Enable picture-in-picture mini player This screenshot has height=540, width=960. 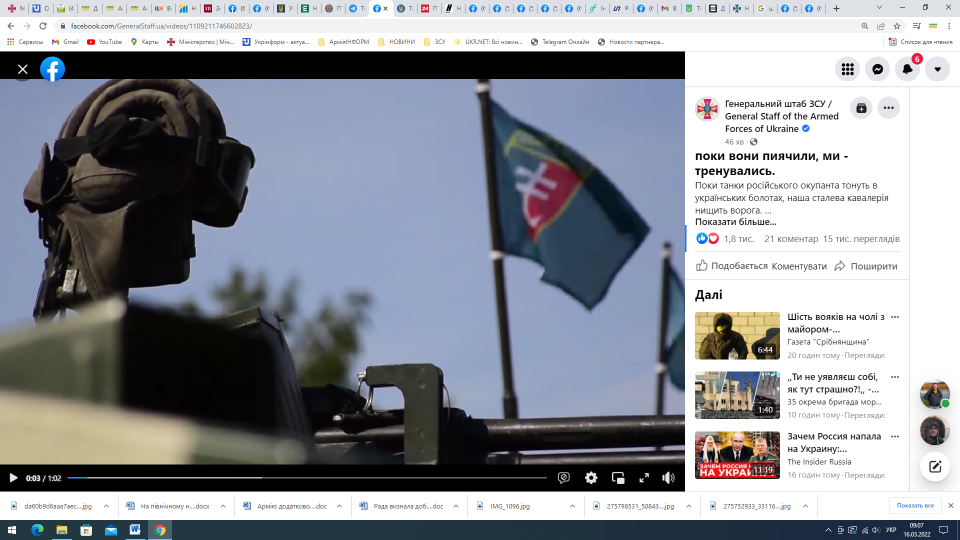(x=618, y=478)
